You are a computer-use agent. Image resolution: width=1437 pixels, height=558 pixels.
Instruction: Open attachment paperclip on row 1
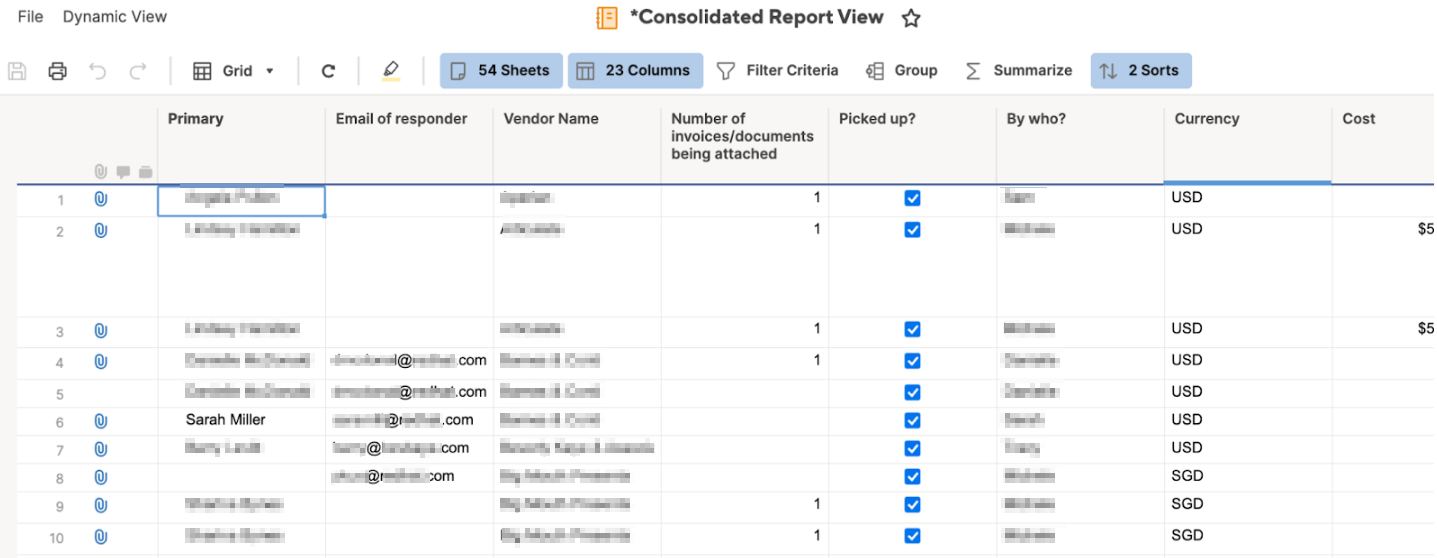click(100, 199)
